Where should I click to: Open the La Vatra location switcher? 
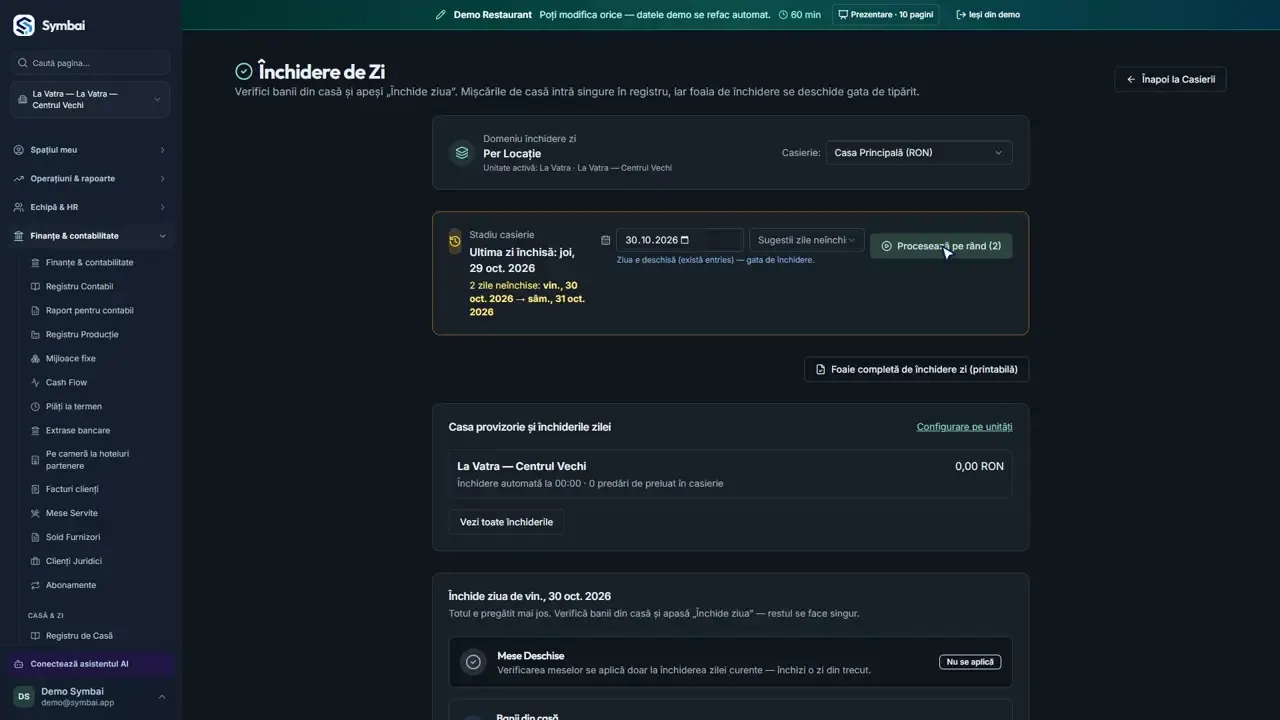pyautogui.click(x=91, y=100)
